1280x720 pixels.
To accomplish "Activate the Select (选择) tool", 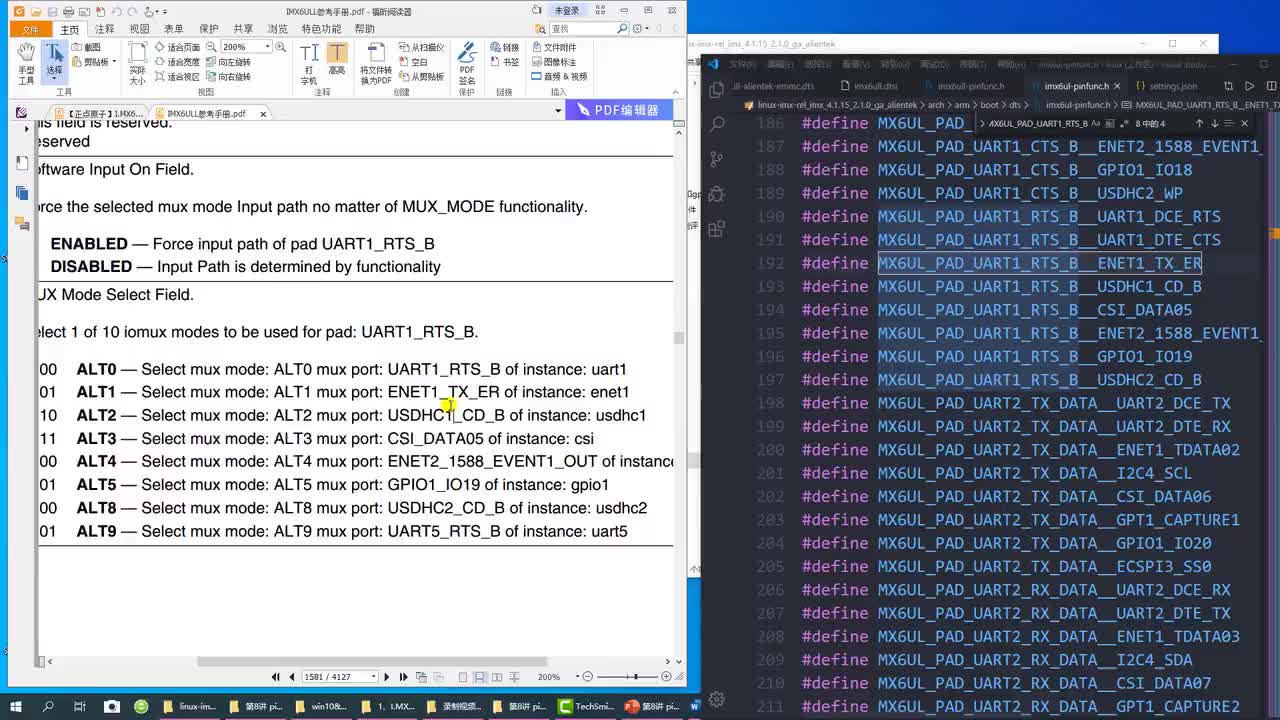I will 54,61.
